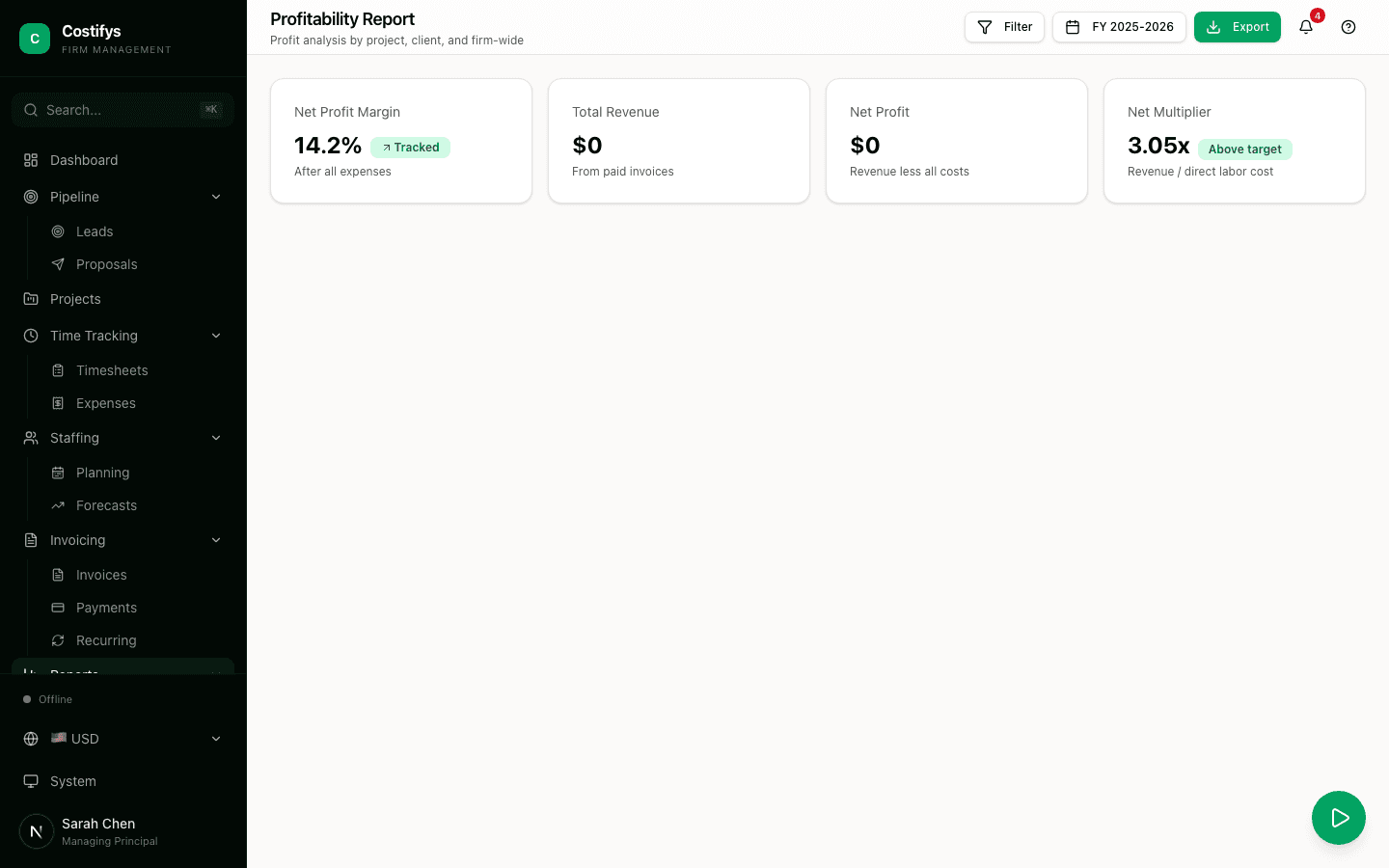The image size is (1389, 868).
Task: Open the Timesheets page
Action: point(112,370)
